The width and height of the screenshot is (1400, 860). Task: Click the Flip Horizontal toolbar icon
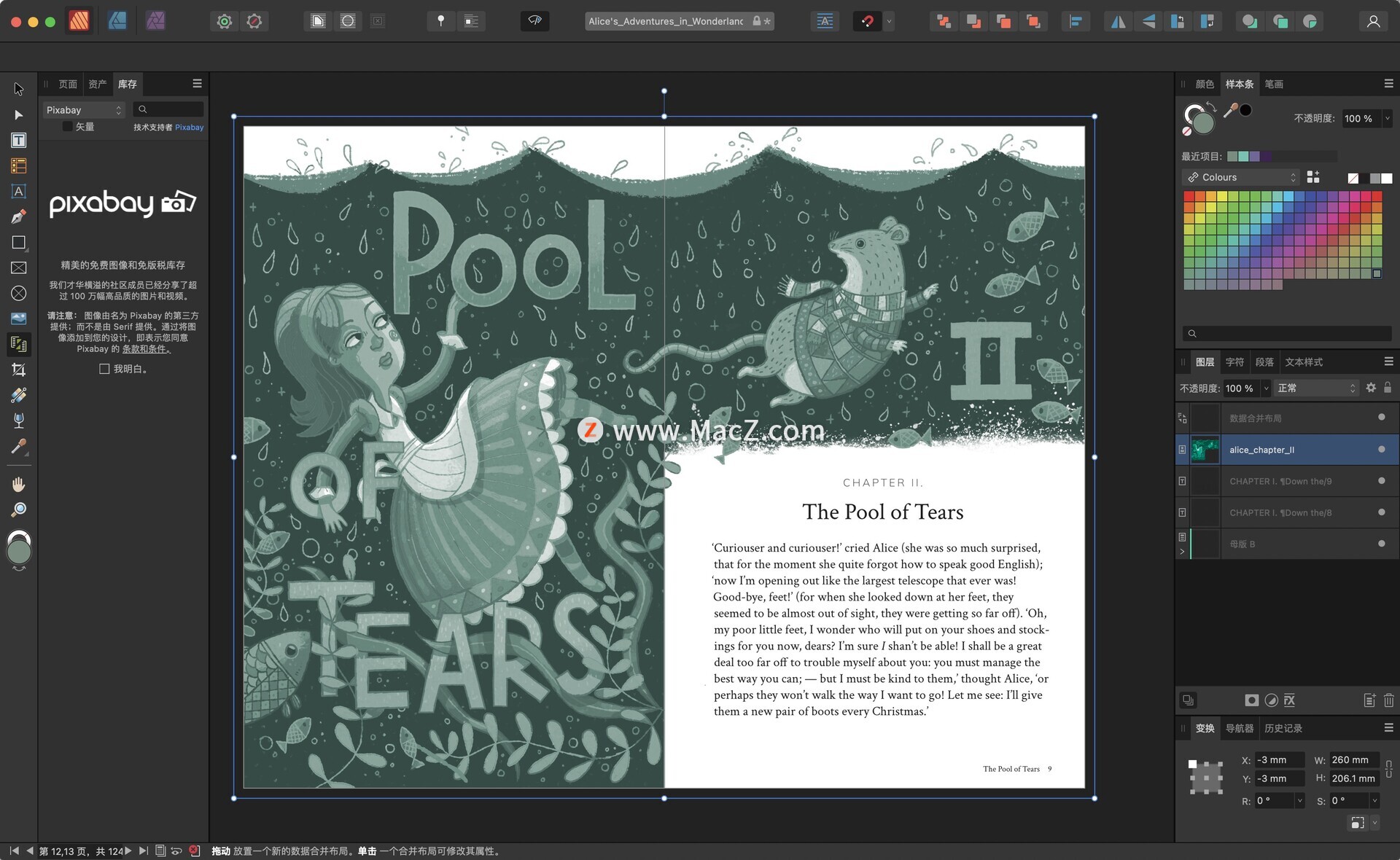click(x=1118, y=21)
